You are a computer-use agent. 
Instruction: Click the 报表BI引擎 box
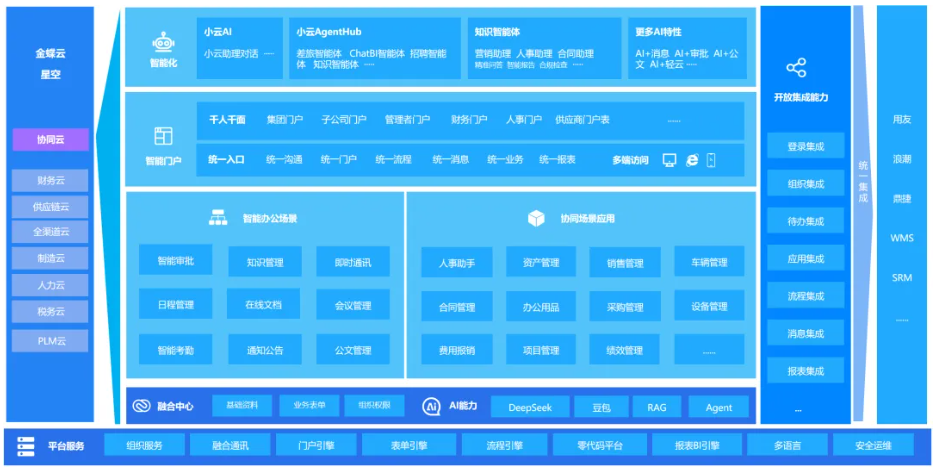click(x=697, y=445)
